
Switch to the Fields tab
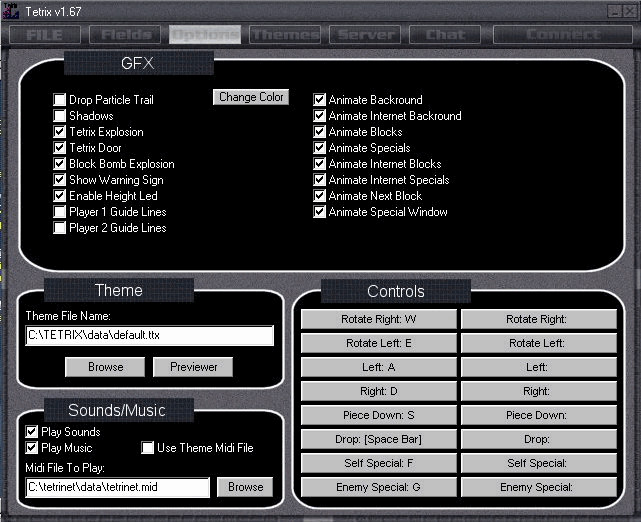(x=126, y=35)
